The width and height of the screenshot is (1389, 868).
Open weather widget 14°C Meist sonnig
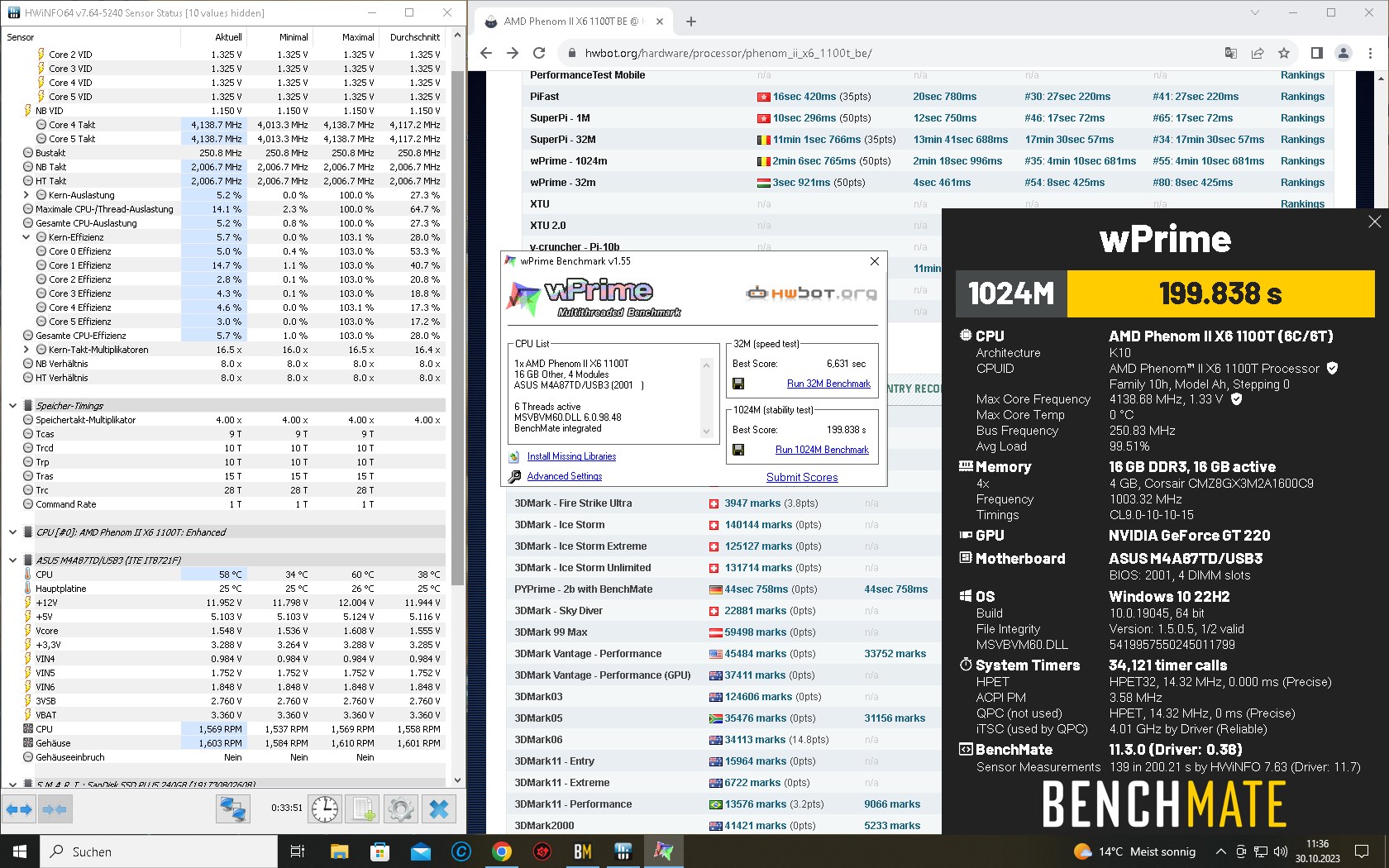1134,851
